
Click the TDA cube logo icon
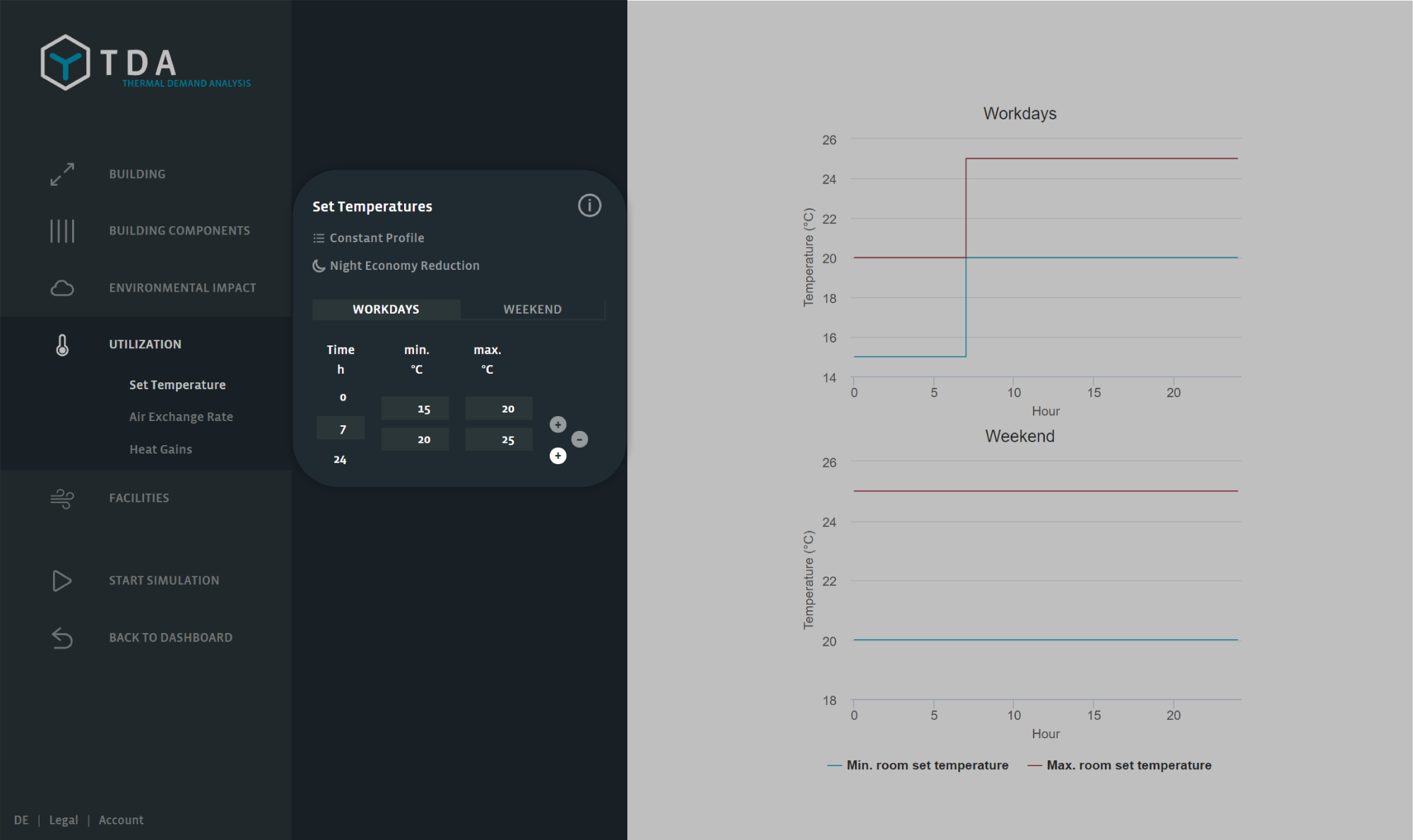[65, 62]
